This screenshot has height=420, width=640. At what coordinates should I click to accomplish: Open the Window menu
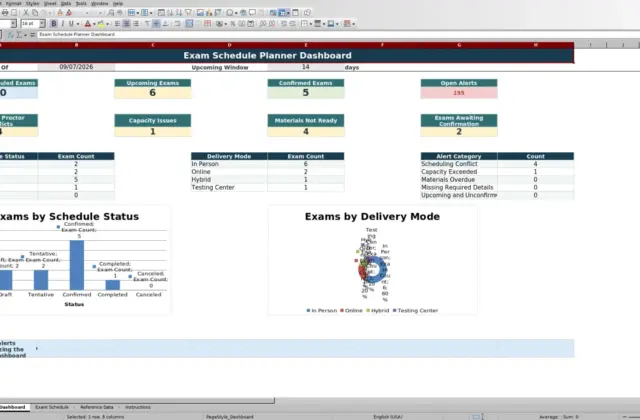coord(99,3)
